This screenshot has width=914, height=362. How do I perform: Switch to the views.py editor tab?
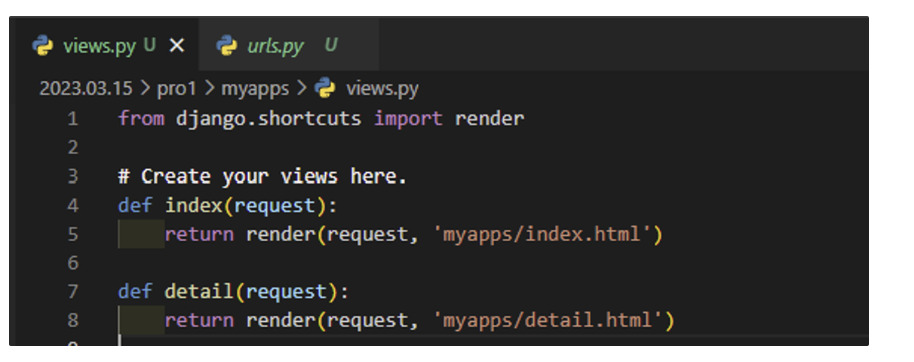(105, 45)
